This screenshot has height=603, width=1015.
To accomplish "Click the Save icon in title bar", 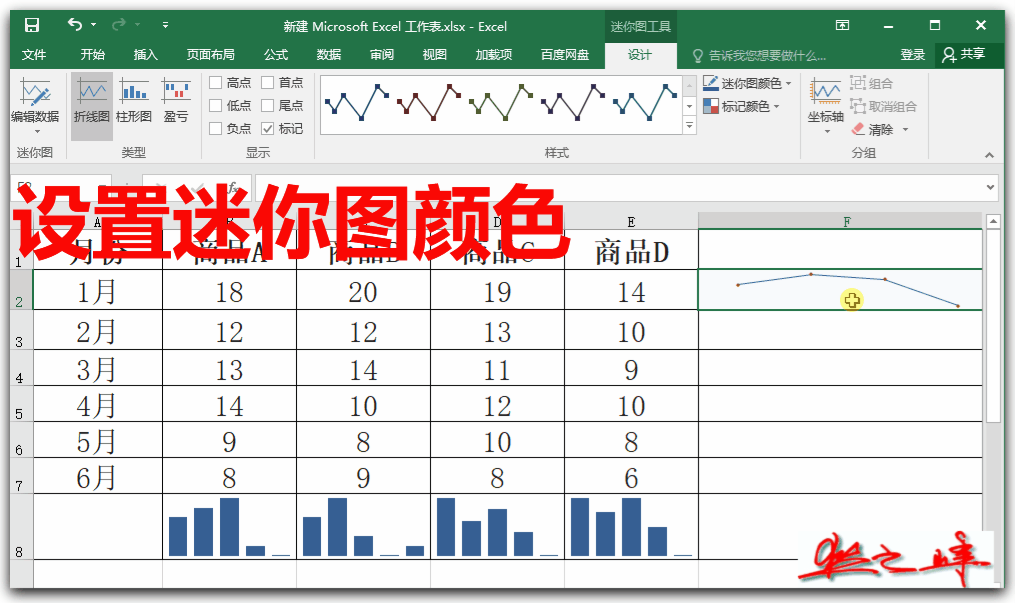I will [32, 25].
